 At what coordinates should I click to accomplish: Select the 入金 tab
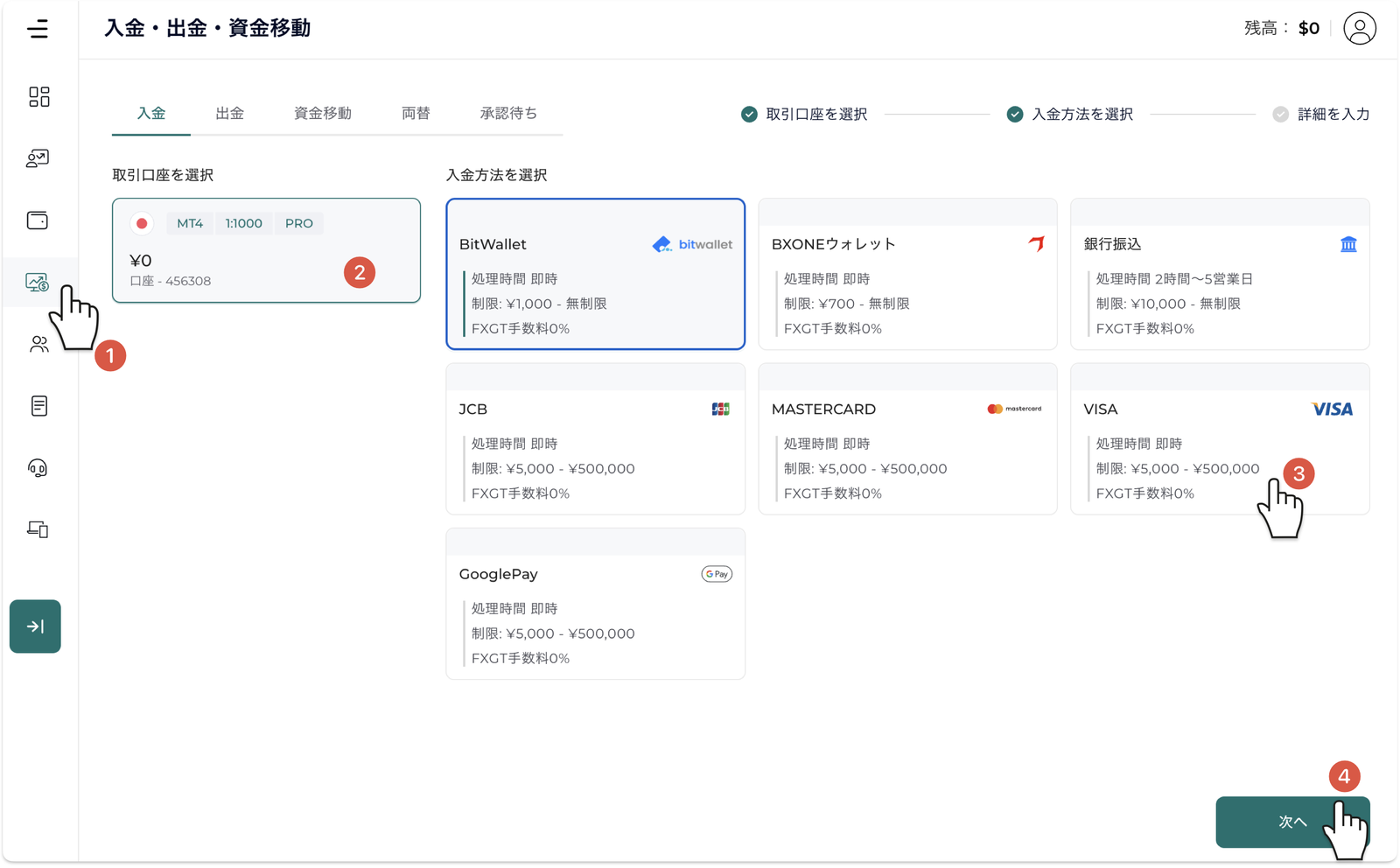pos(151,114)
